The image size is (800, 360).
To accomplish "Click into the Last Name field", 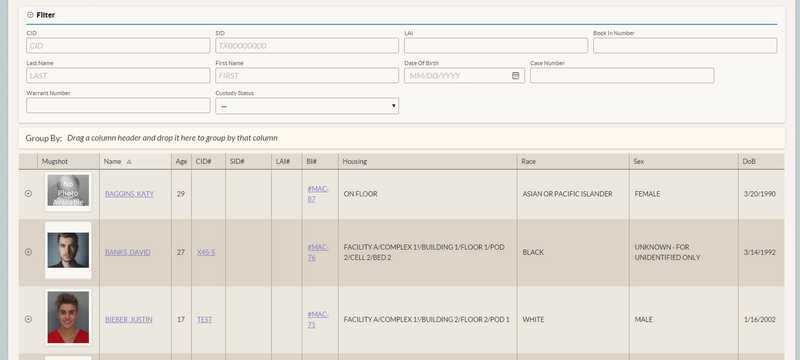I will pos(118,75).
